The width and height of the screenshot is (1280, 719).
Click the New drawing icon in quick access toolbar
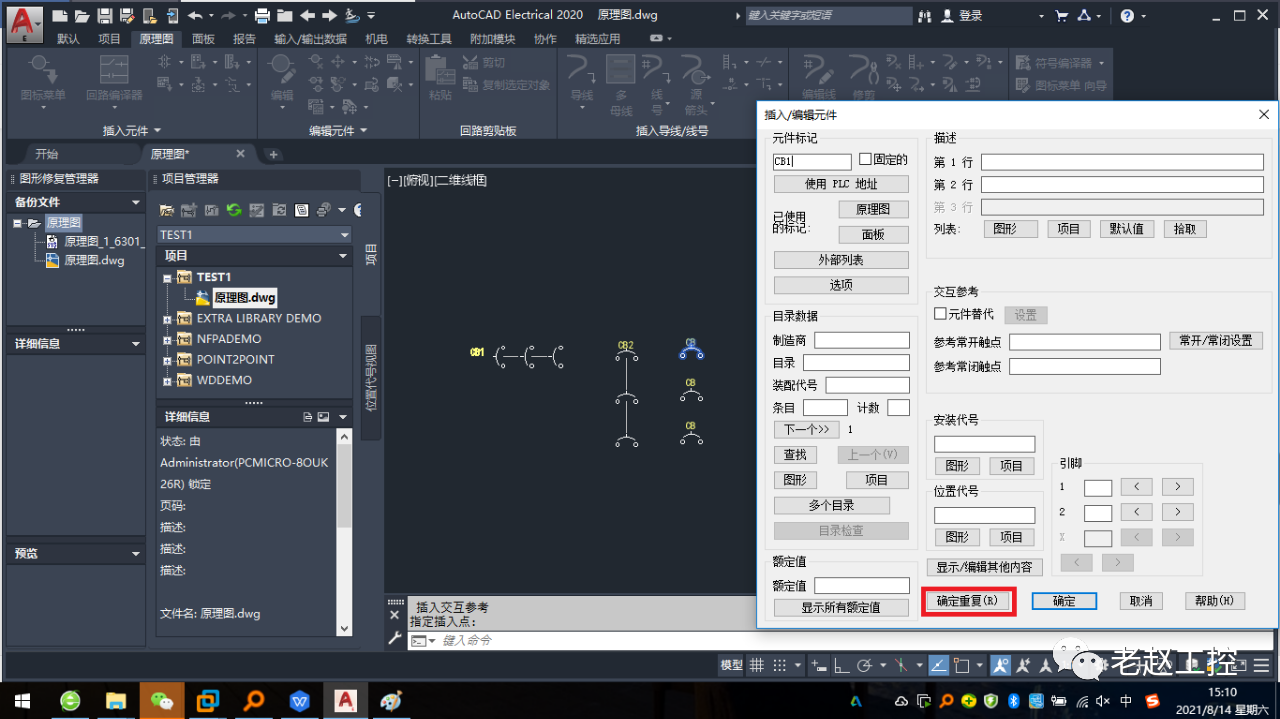60,16
